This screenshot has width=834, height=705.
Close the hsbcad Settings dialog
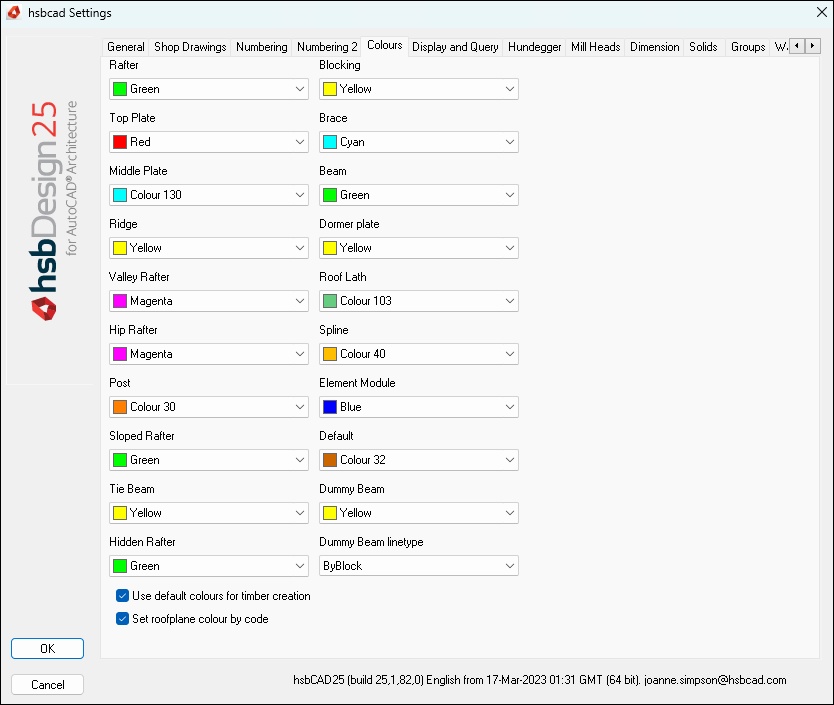click(822, 12)
